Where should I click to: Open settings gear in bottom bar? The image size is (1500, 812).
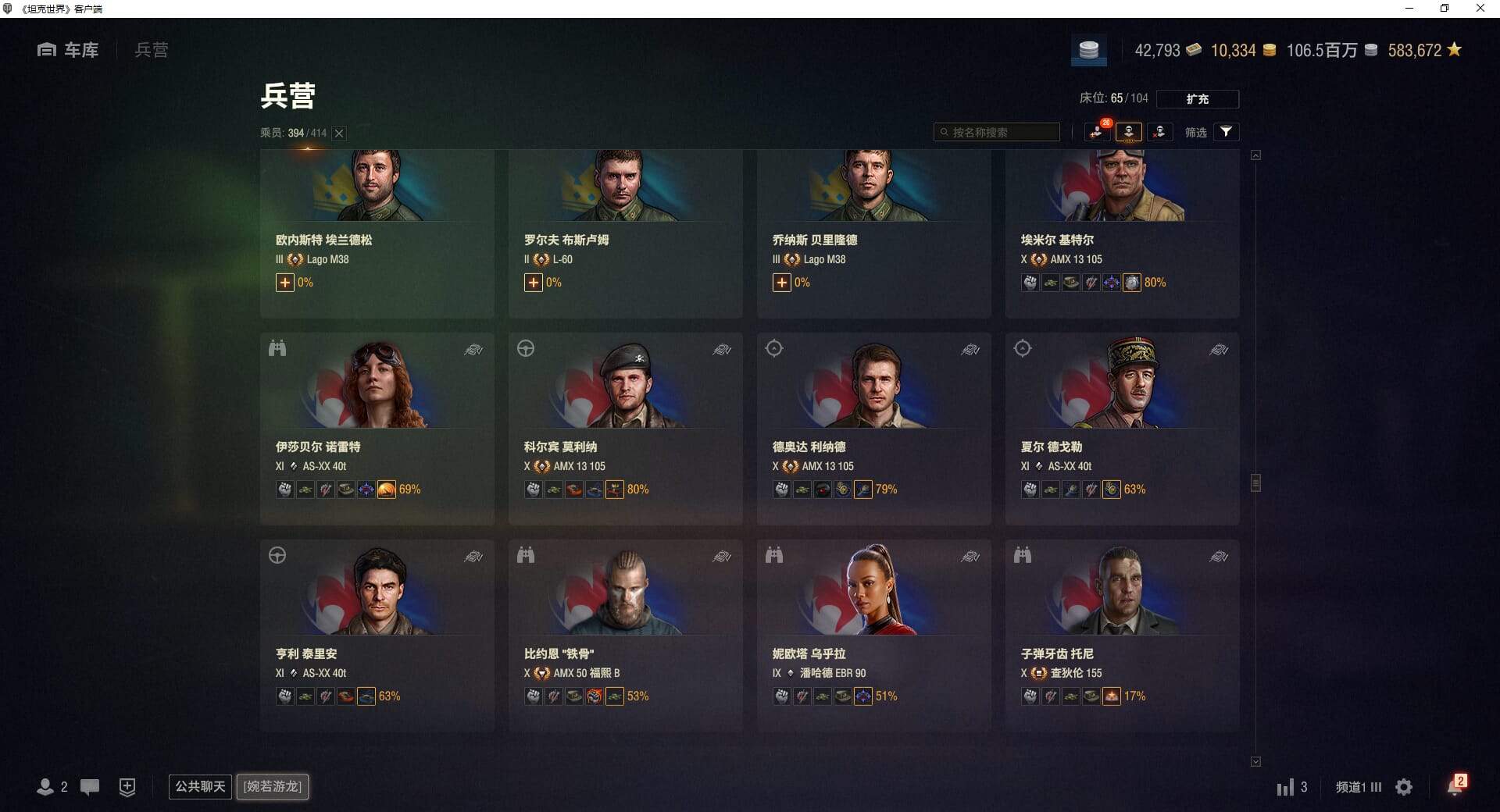(x=1404, y=787)
